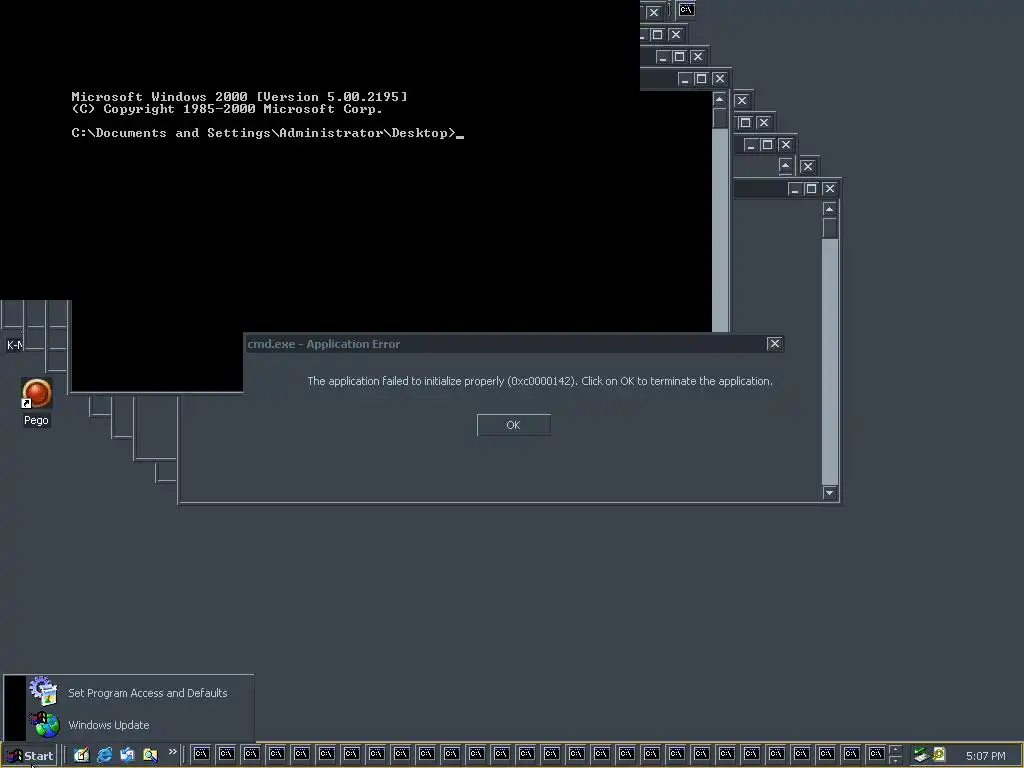This screenshot has width=1024, height=768.
Task: Click the network connection tray icon
Action: (x=921, y=755)
